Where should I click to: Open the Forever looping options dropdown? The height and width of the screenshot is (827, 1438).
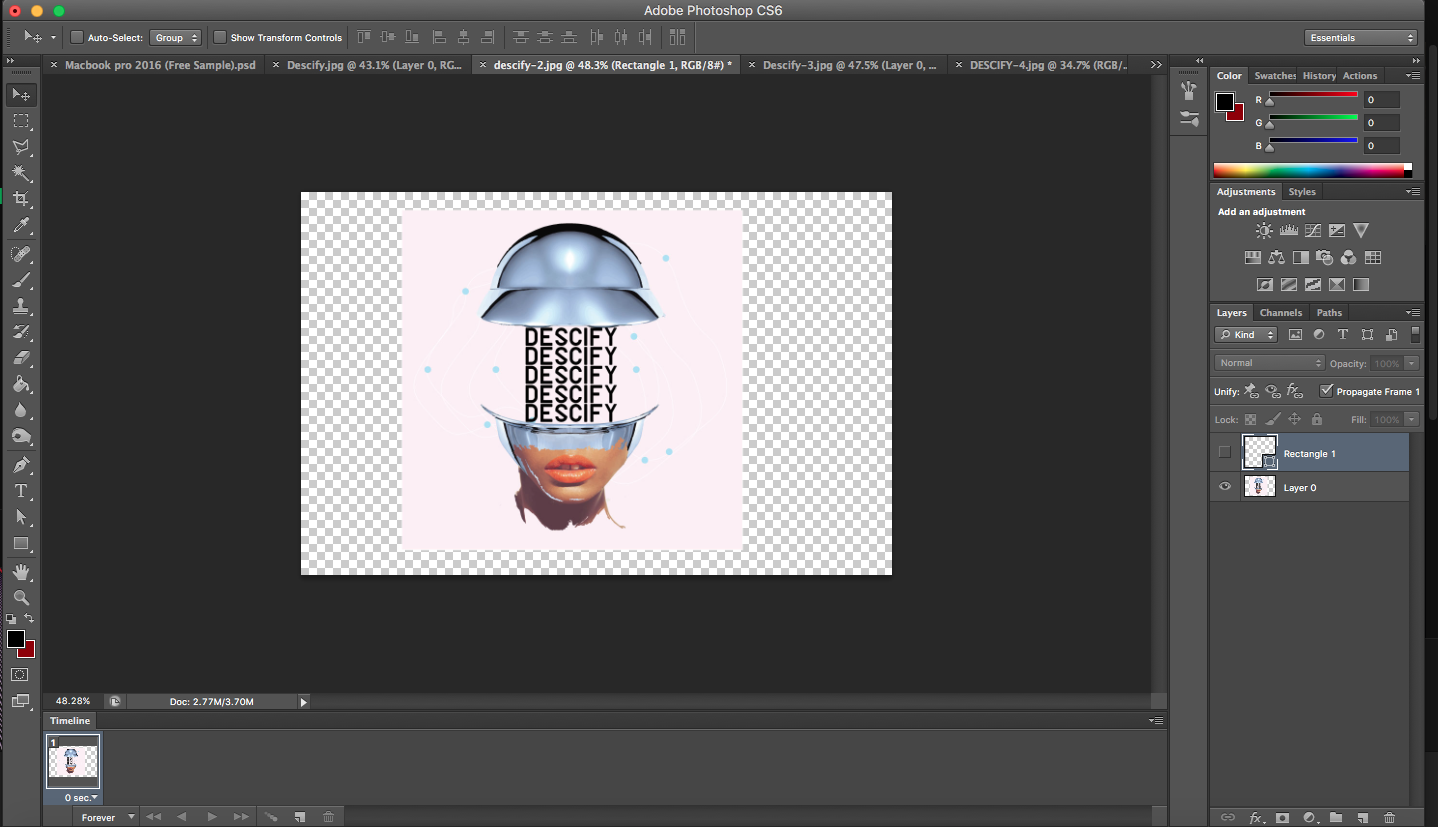coord(108,817)
